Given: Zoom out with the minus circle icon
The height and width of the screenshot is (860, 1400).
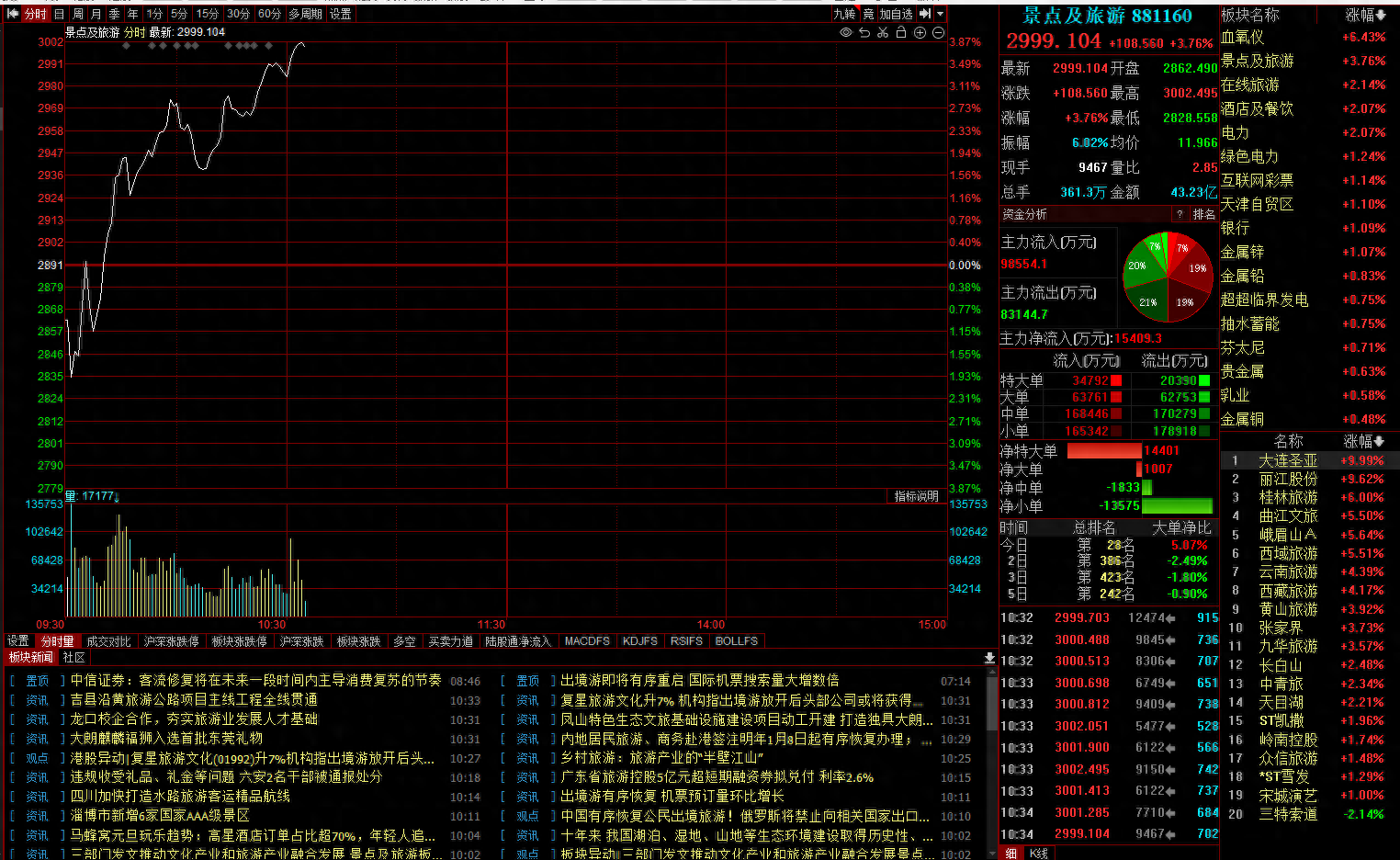Looking at the screenshot, I should (938, 32).
